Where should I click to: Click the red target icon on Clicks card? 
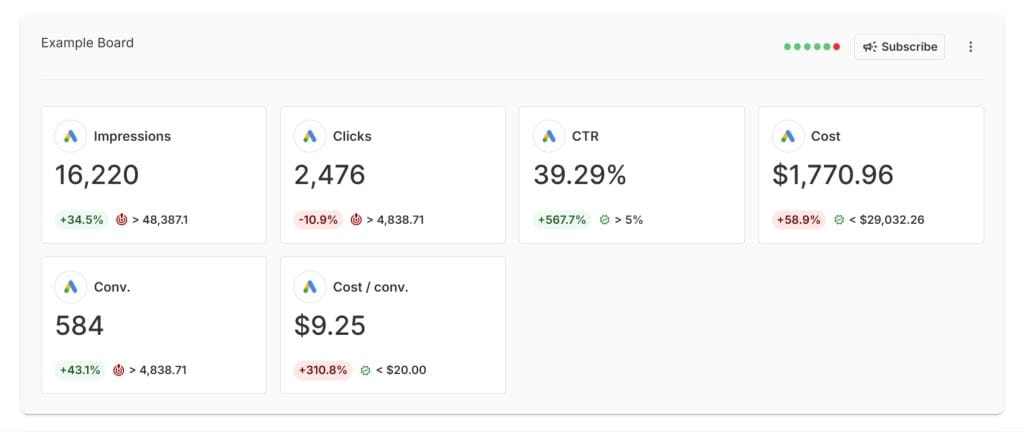(x=356, y=219)
